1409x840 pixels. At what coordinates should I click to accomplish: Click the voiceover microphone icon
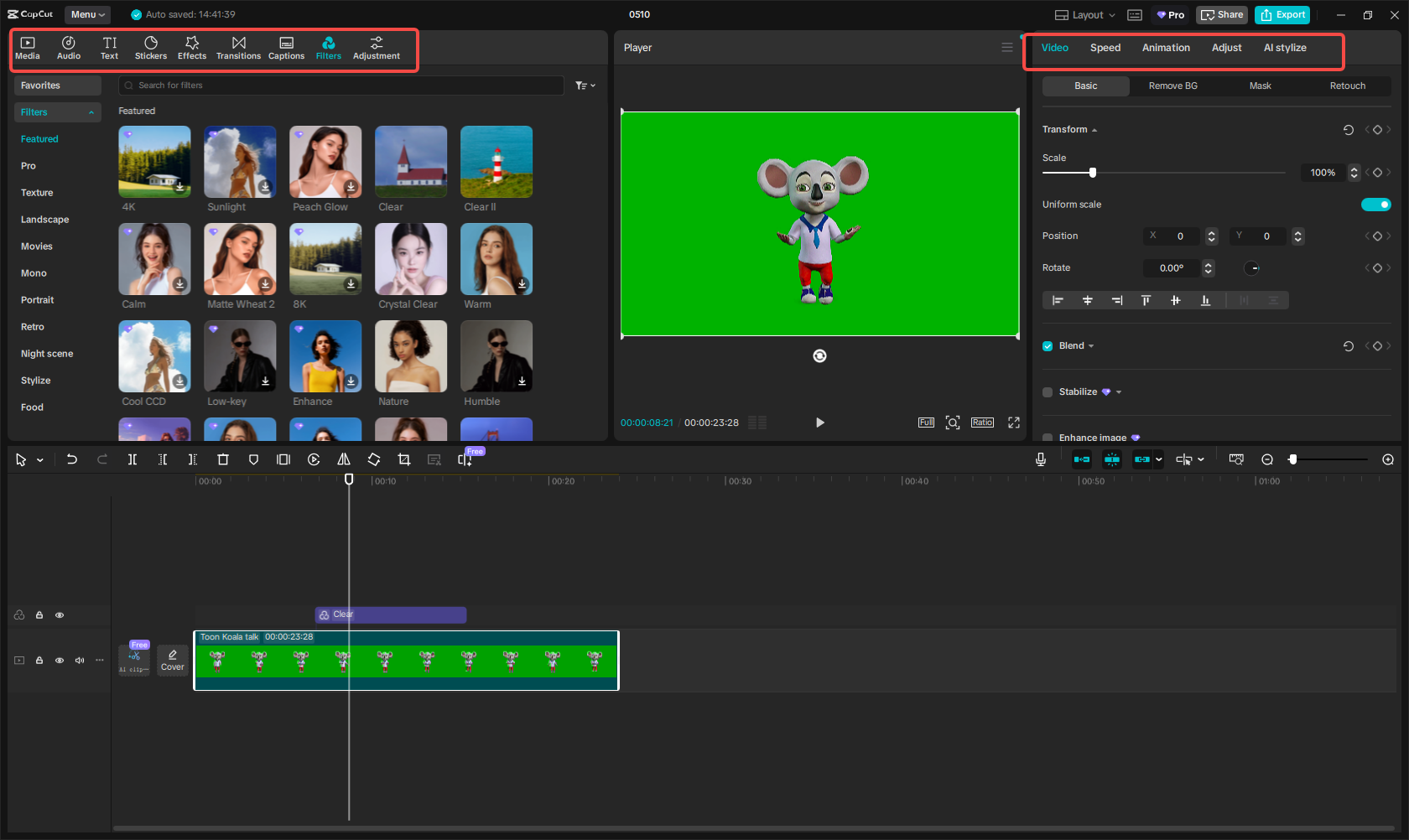(1040, 459)
